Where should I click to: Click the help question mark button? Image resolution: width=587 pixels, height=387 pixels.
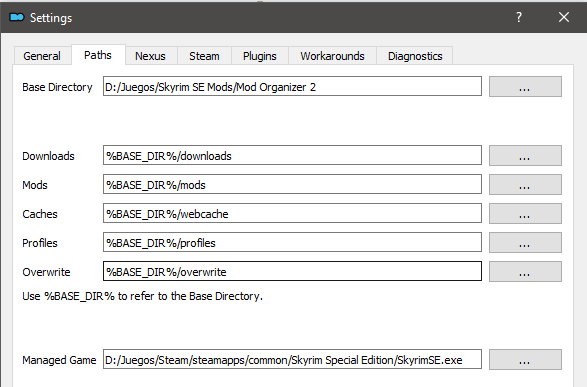[x=519, y=17]
